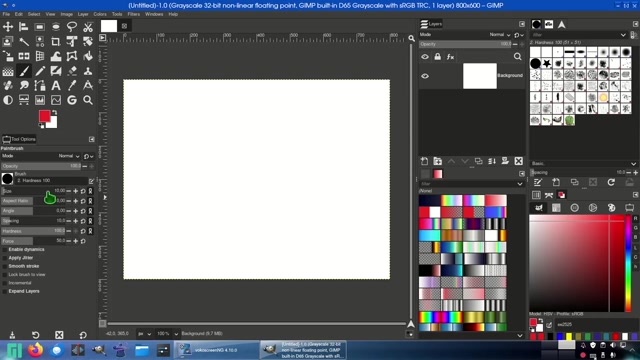Toggle link of Size to brush native

pyautogui.click(x=90, y=191)
